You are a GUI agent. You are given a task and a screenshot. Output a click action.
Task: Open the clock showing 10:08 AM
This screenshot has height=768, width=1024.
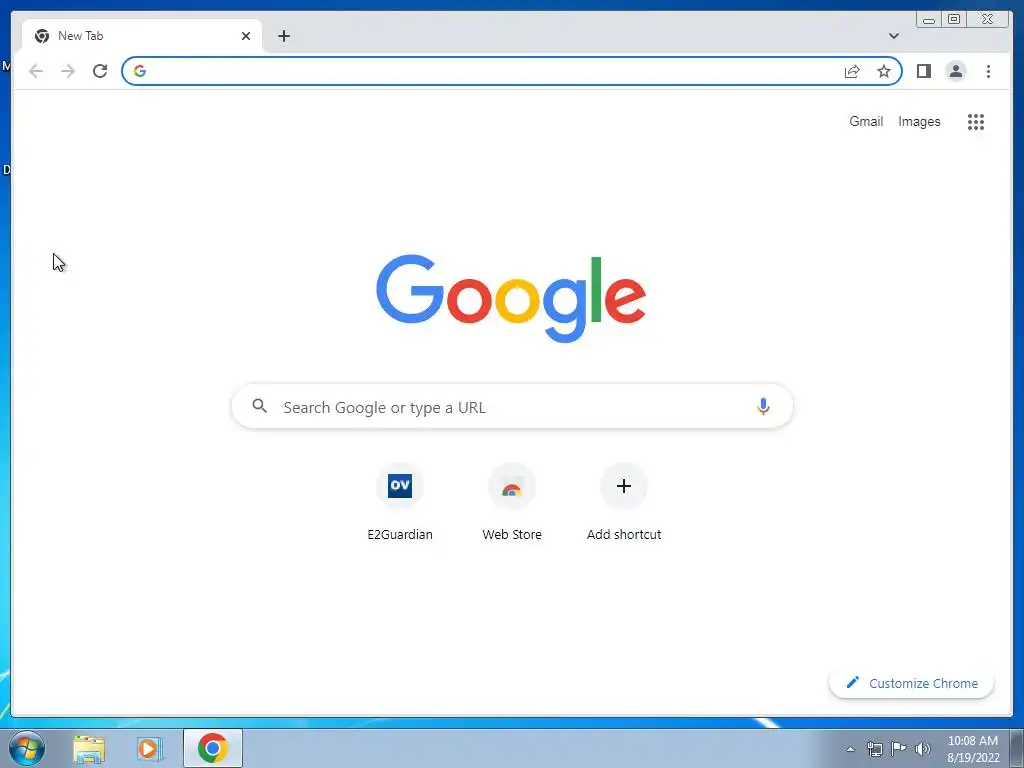pyautogui.click(x=973, y=749)
